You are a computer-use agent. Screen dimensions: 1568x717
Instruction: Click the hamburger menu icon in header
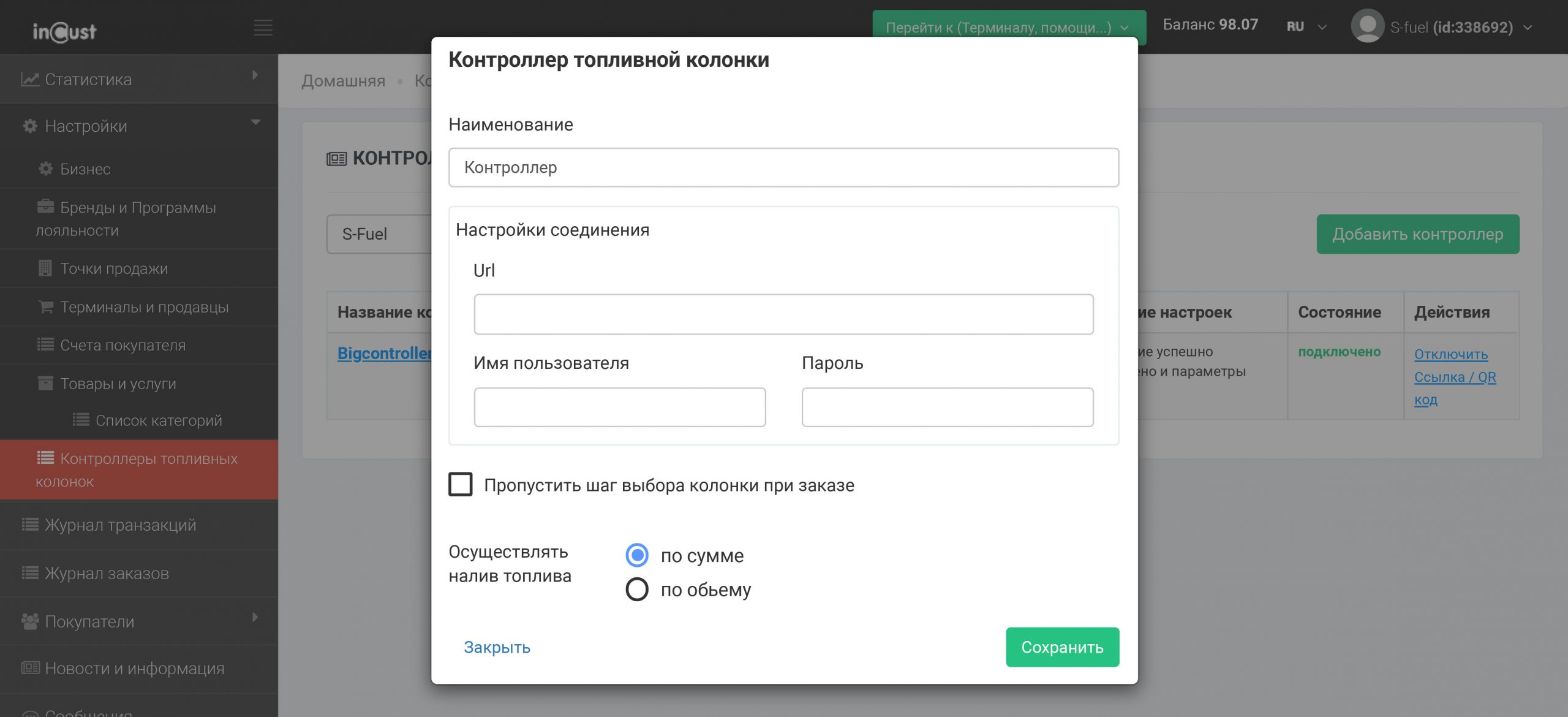tap(263, 28)
